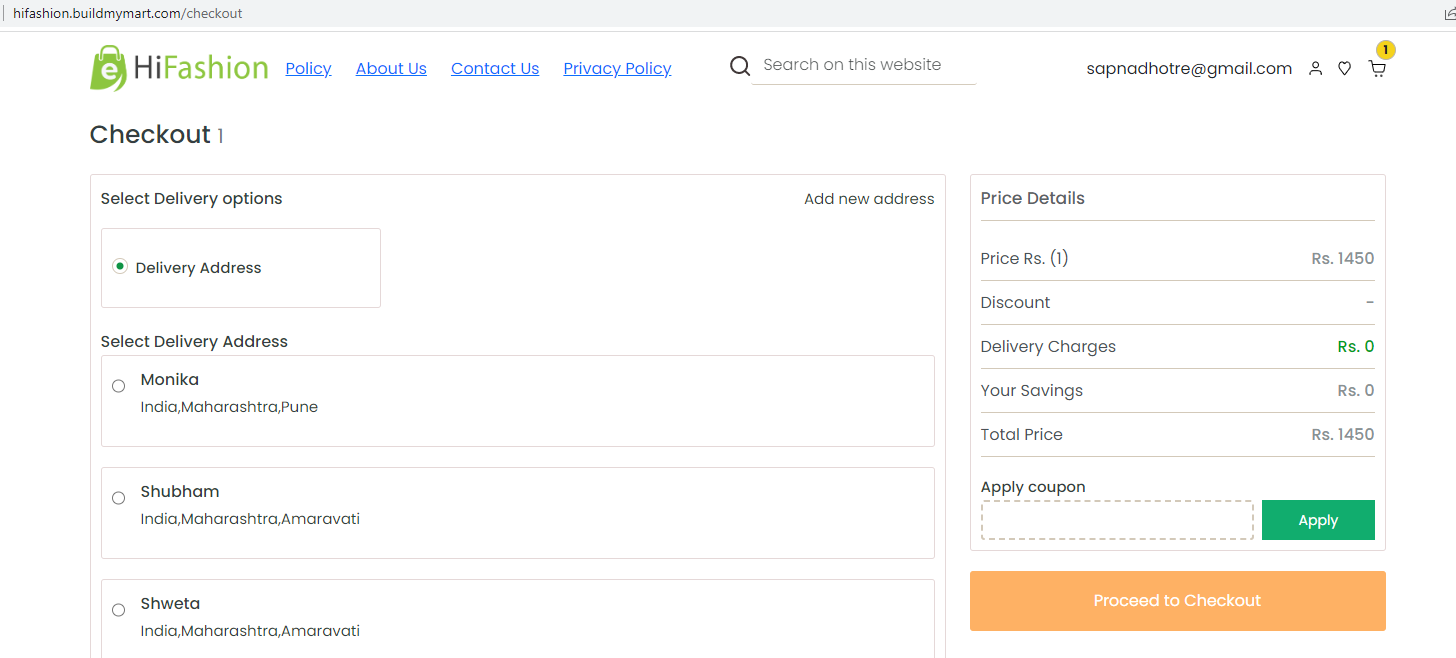Click the Apply coupon label

coord(1033,487)
